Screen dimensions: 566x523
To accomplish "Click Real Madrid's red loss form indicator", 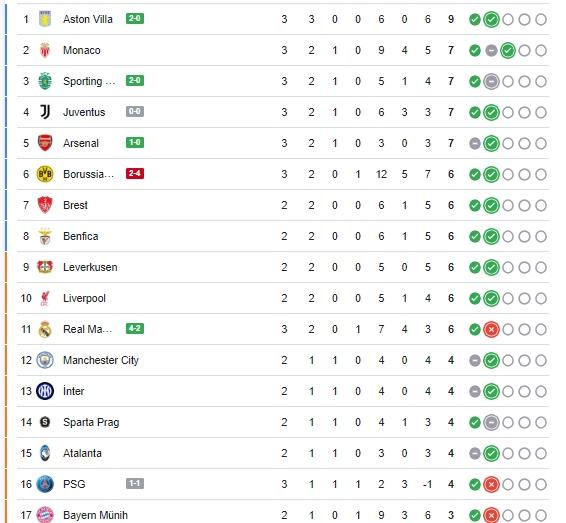I will coord(491,329).
